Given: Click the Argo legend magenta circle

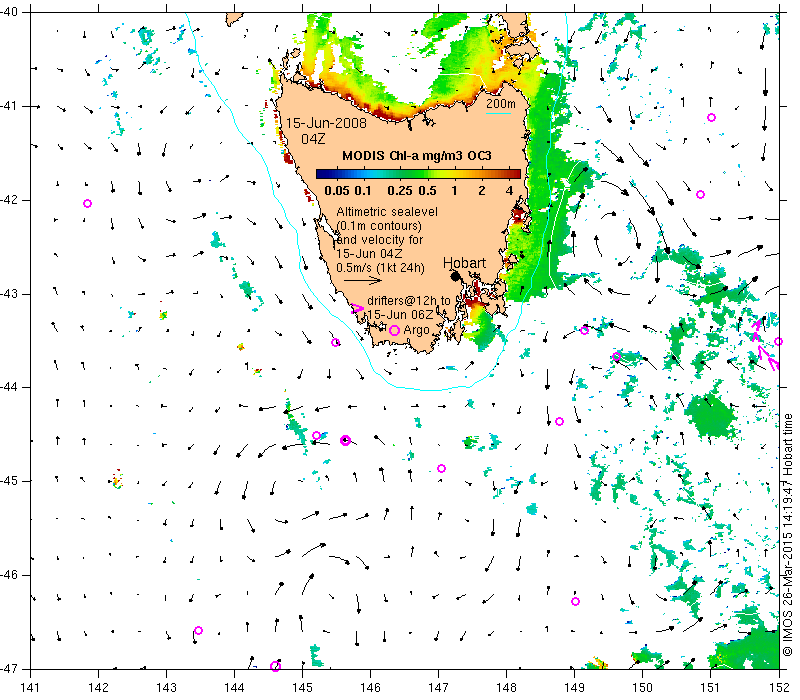Looking at the screenshot, I should pyautogui.click(x=394, y=331).
